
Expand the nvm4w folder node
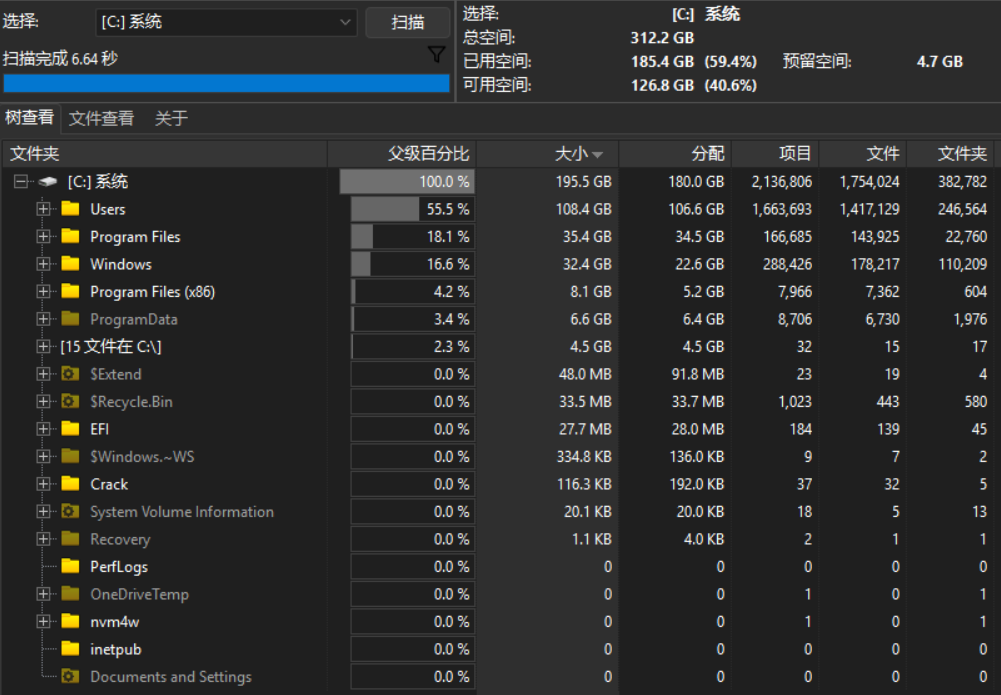[x=43, y=620]
